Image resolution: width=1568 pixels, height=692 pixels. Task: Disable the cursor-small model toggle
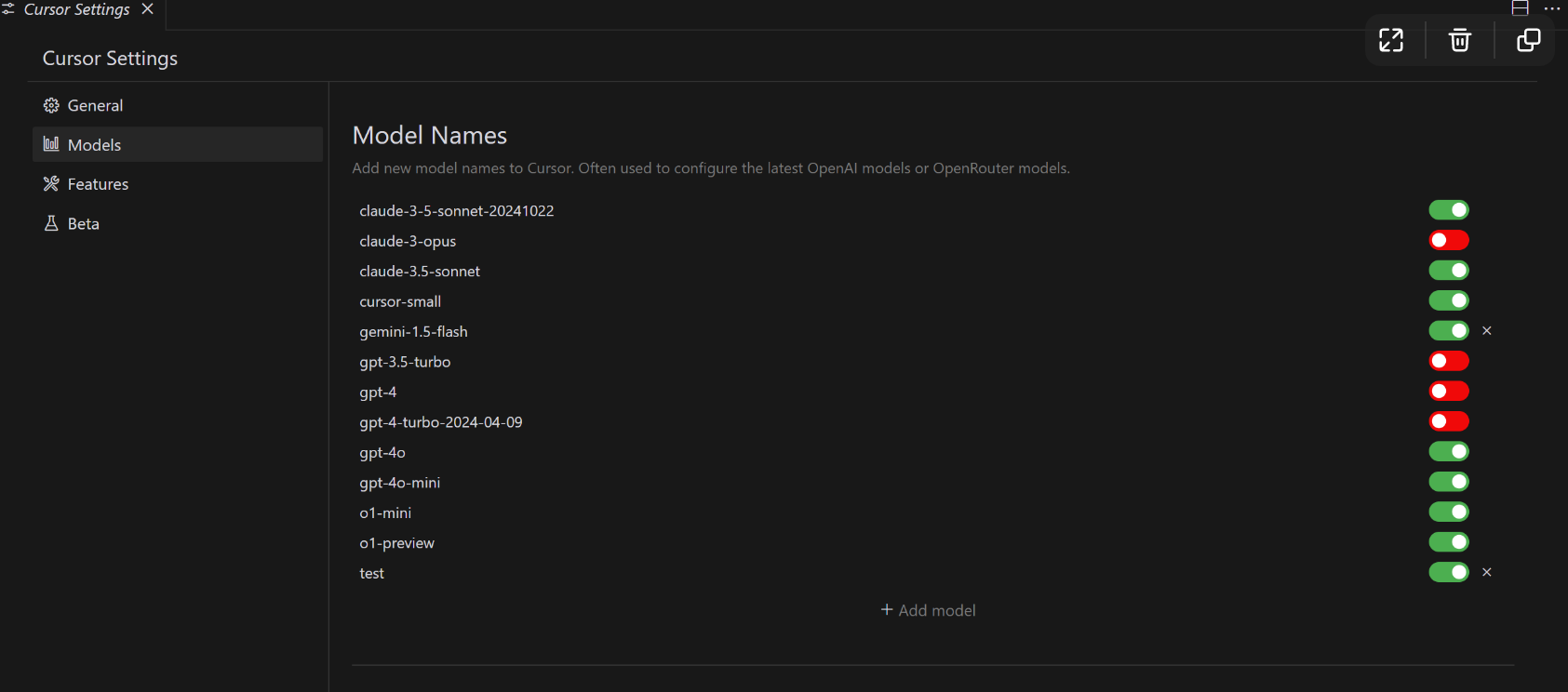click(x=1449, y=301)
